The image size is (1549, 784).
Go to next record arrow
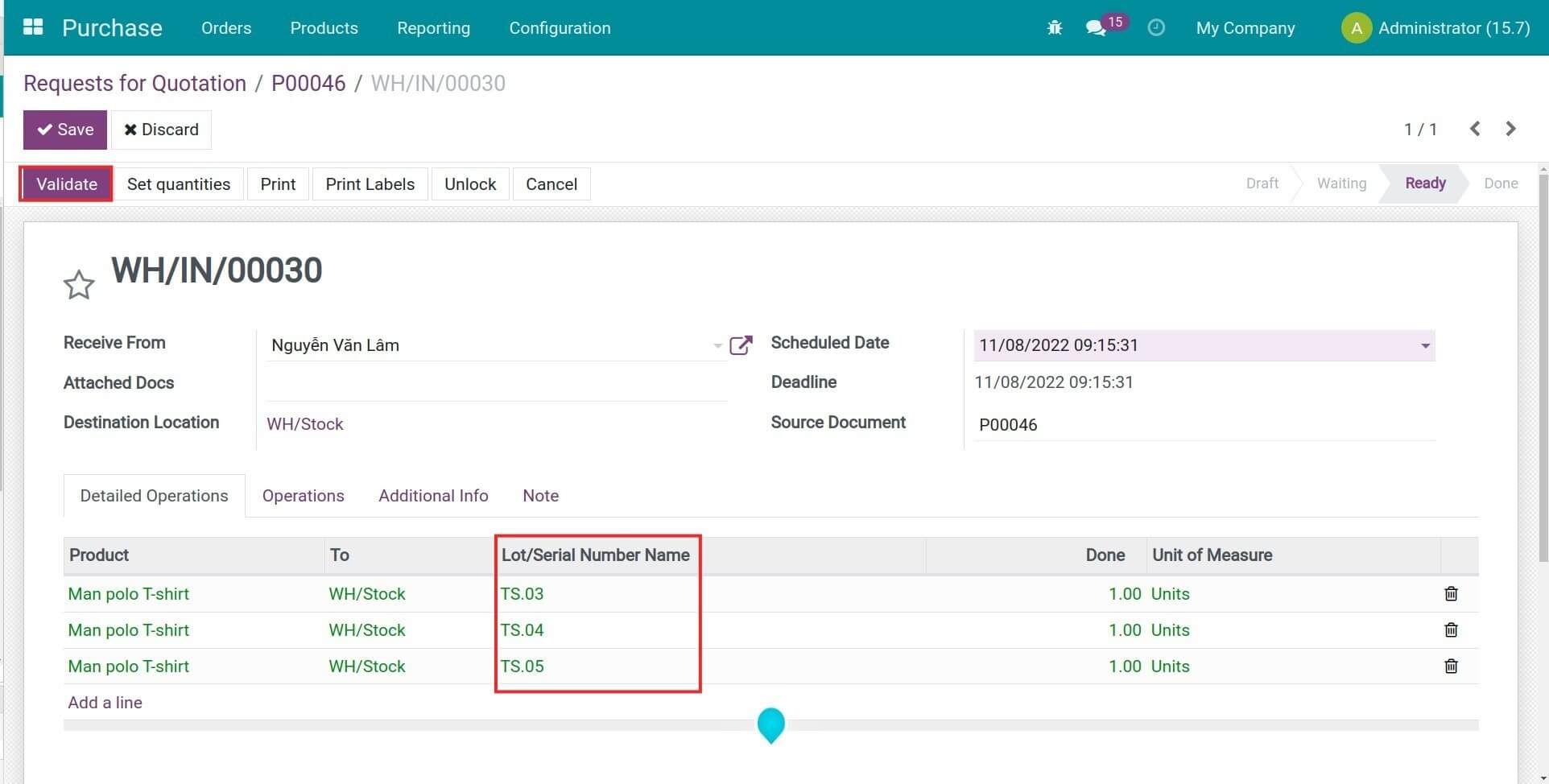1510,129
